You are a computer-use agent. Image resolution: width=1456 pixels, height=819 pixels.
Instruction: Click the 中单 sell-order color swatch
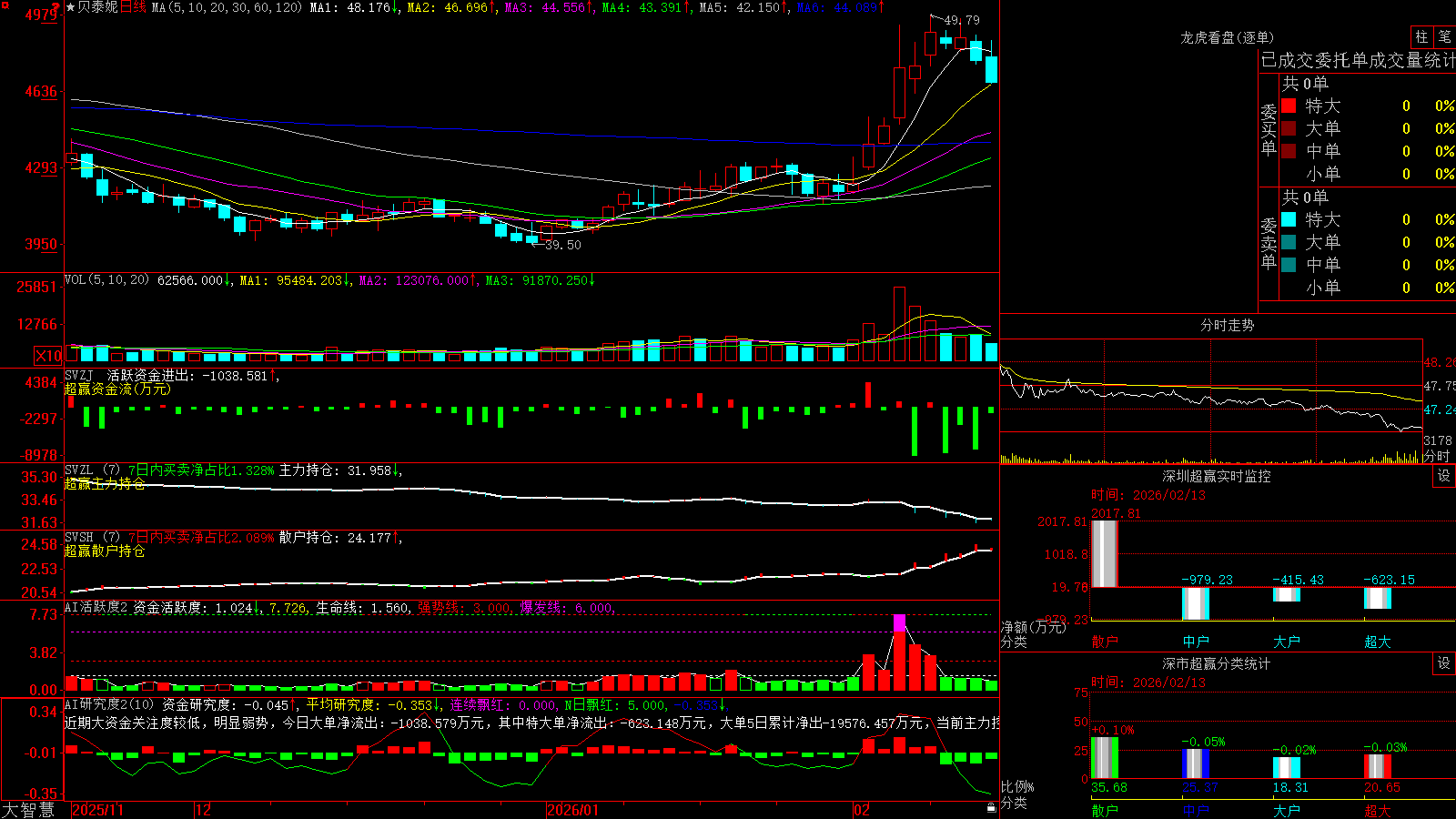pos(1289,265)
